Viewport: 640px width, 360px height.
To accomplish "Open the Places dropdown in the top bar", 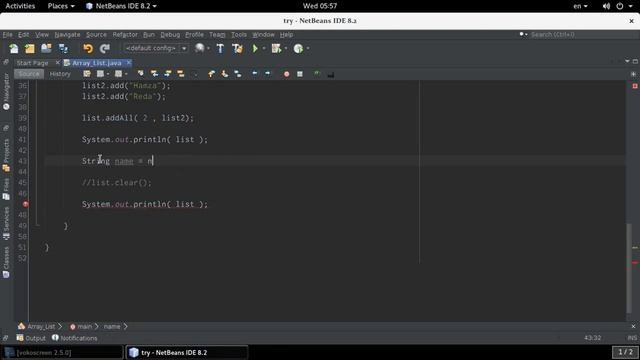I will click(x=61, y=6).
